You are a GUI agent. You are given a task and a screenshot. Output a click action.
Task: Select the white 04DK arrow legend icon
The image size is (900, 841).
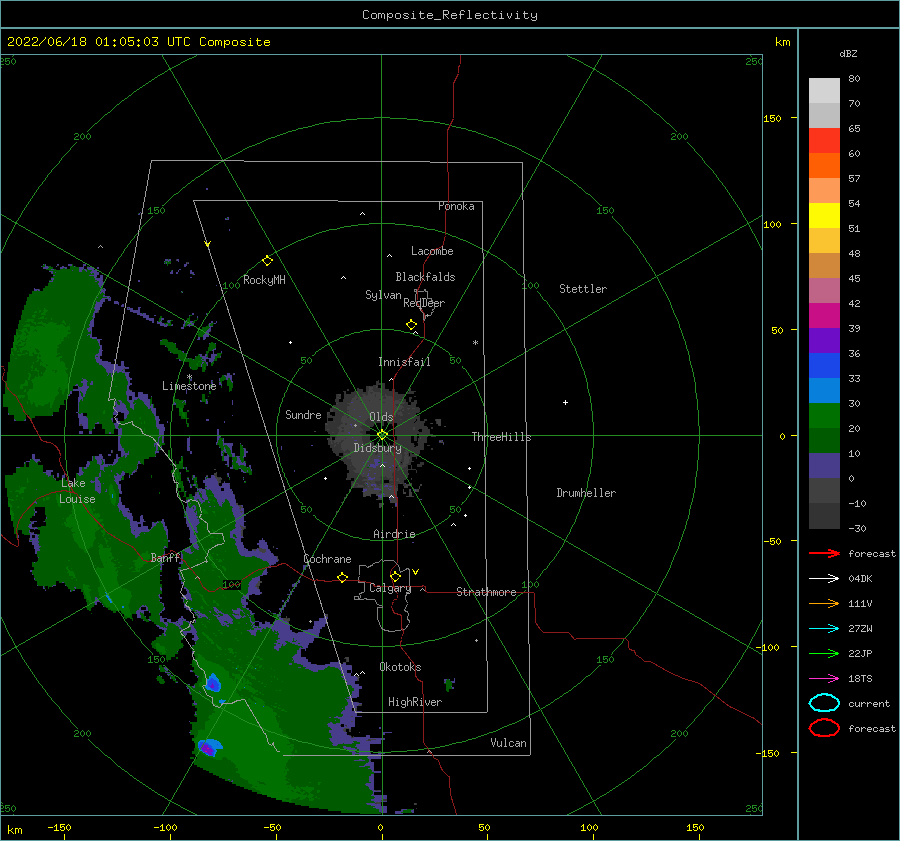pyautogui.click(x=824, y=579)
